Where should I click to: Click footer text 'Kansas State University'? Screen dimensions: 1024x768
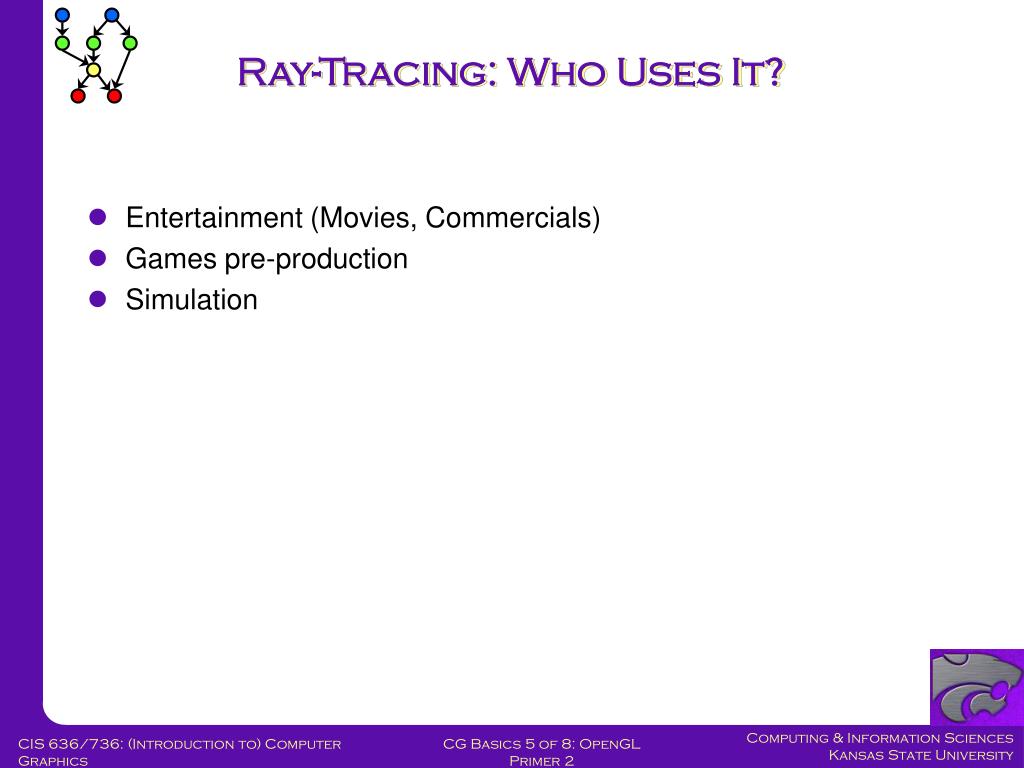[x=921, y=755]
